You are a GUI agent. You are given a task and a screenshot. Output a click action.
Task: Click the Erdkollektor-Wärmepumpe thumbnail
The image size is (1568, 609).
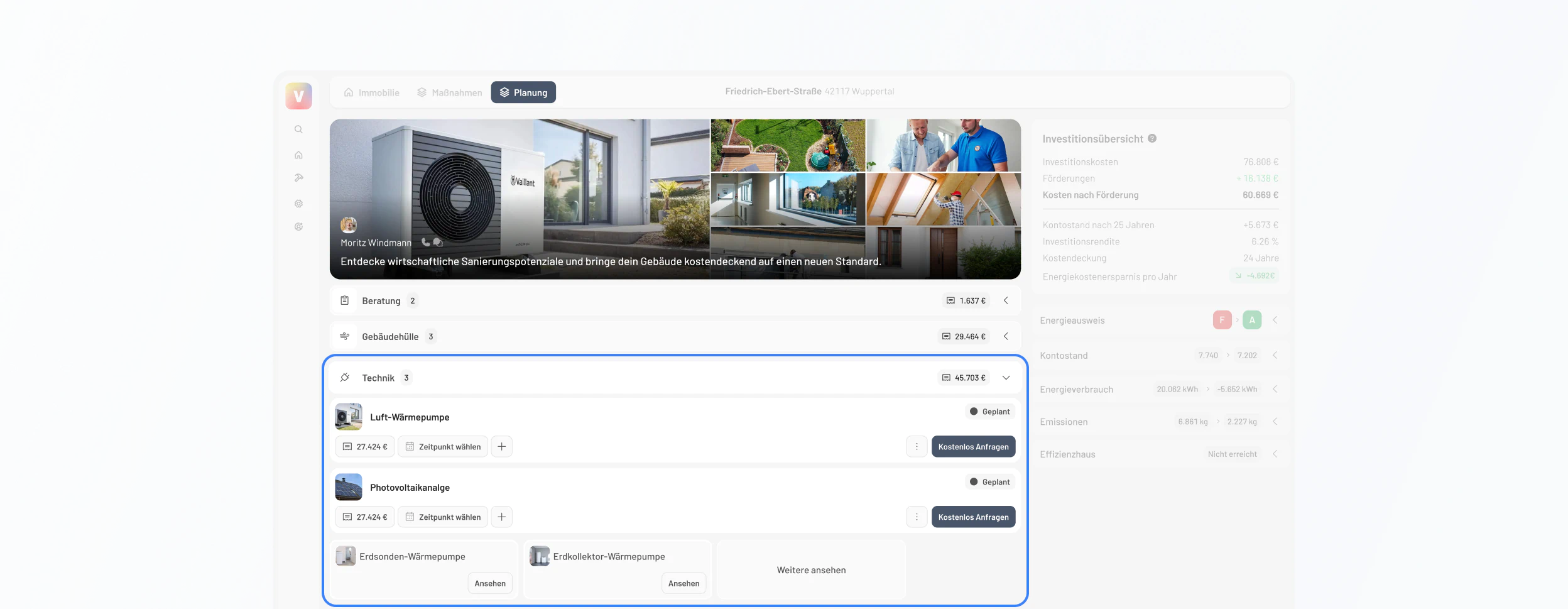(x=539, y=556)
